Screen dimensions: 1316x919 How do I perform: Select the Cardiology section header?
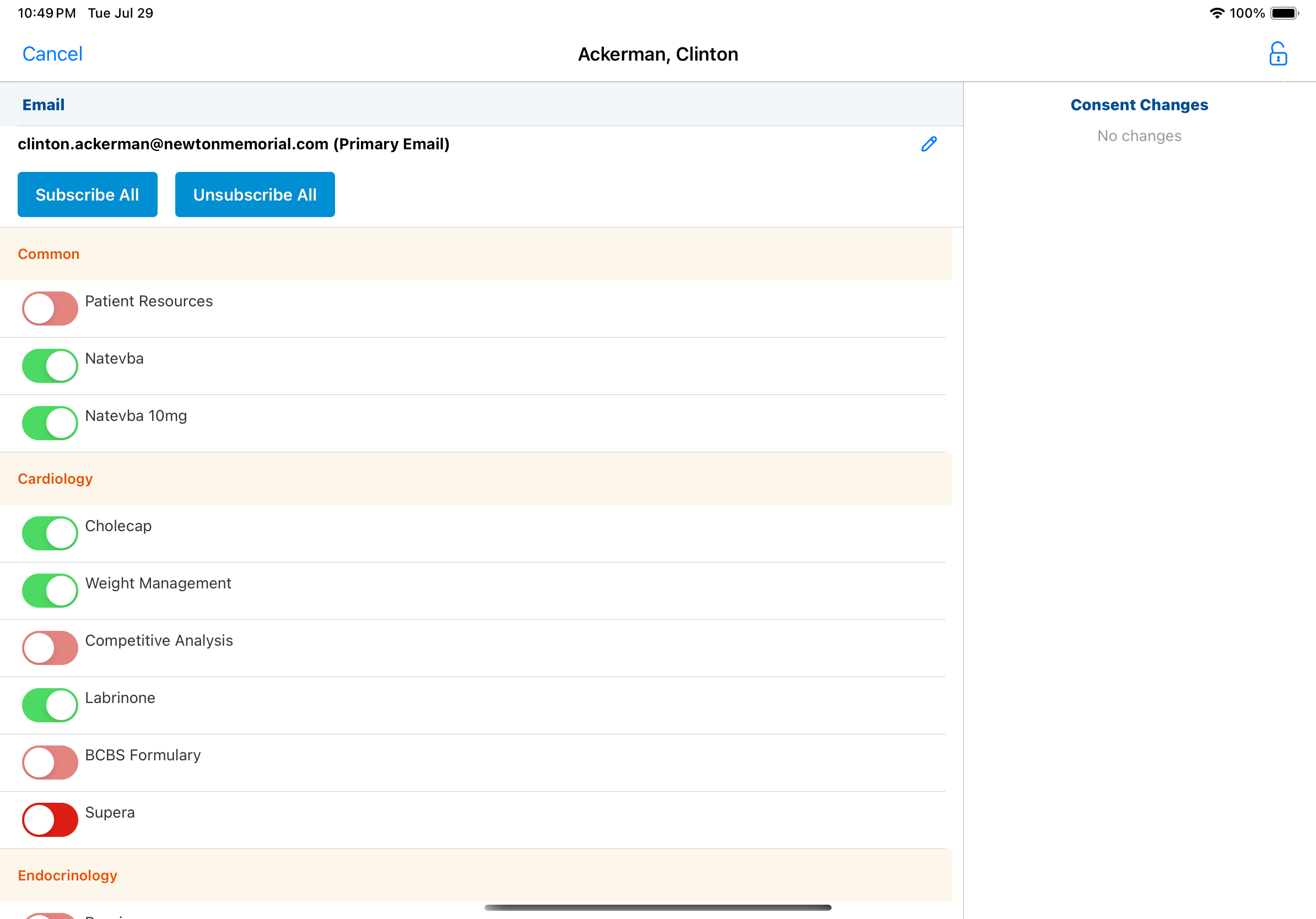[x=55, y=478]
